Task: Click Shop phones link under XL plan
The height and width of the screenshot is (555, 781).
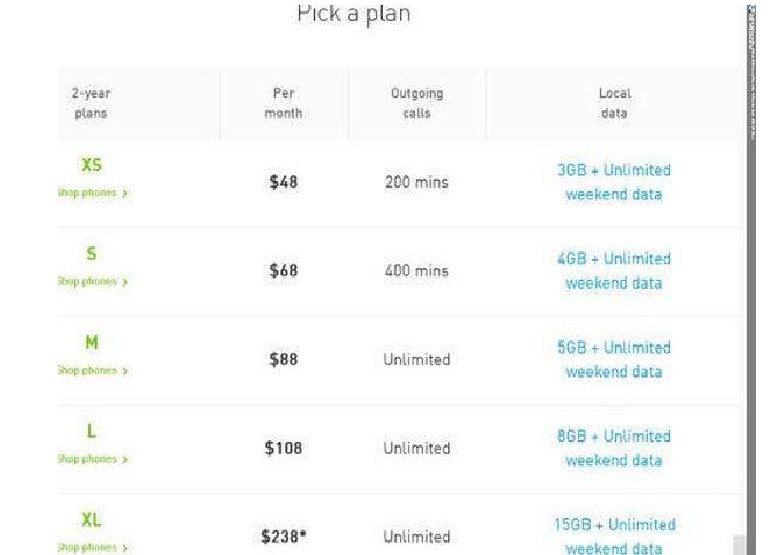Action: click(92, 548)
